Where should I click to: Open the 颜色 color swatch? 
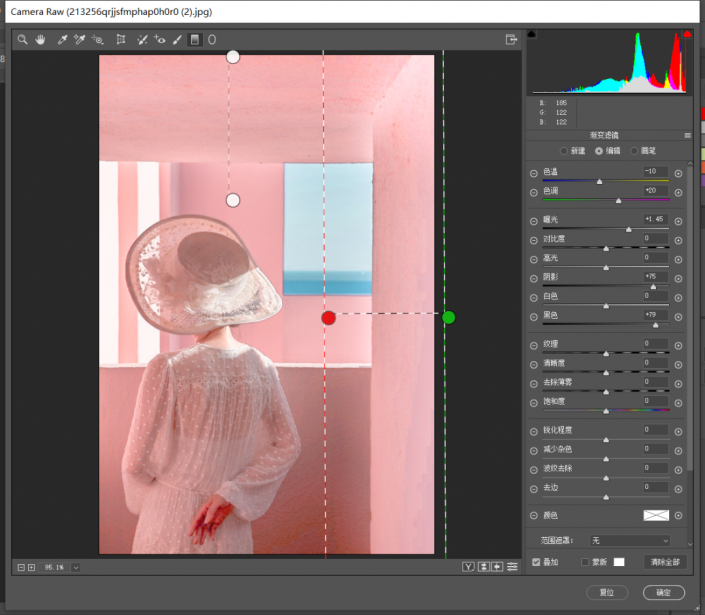[x=654, y=515]
